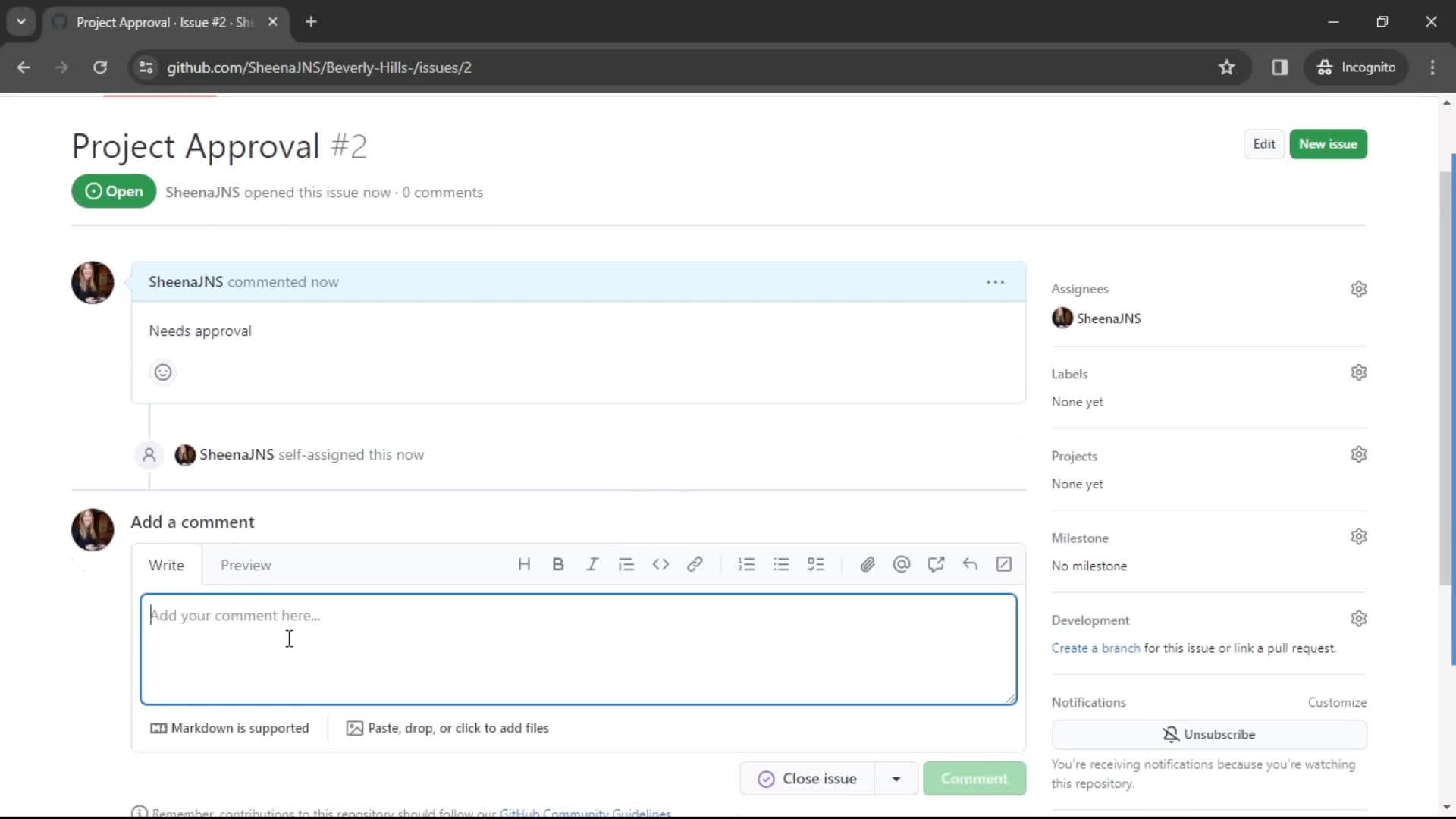The width and height of the screenshot is (1456, 819).
Task: Click the emoji reaction icon
Action: (163, 372)
